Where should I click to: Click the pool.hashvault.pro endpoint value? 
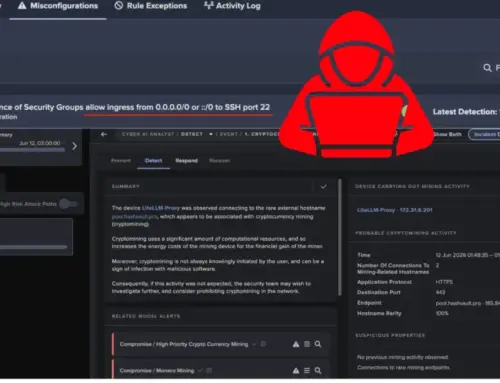[468, 303]
